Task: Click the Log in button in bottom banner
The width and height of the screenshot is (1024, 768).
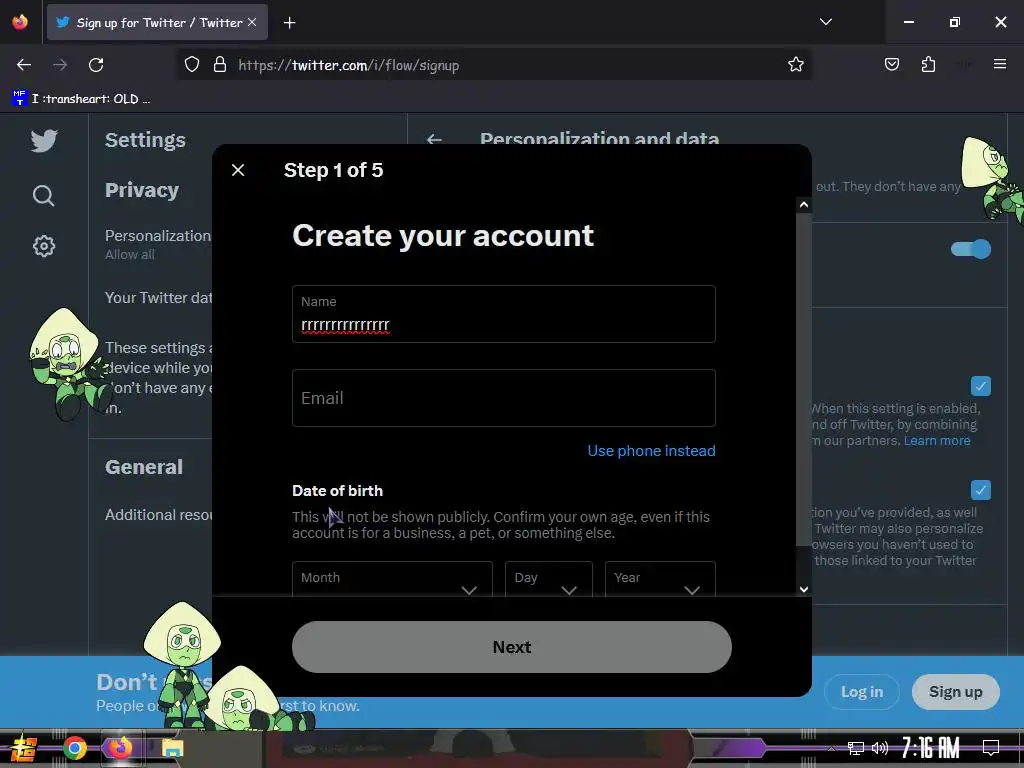Action: [x=861, y=692]
